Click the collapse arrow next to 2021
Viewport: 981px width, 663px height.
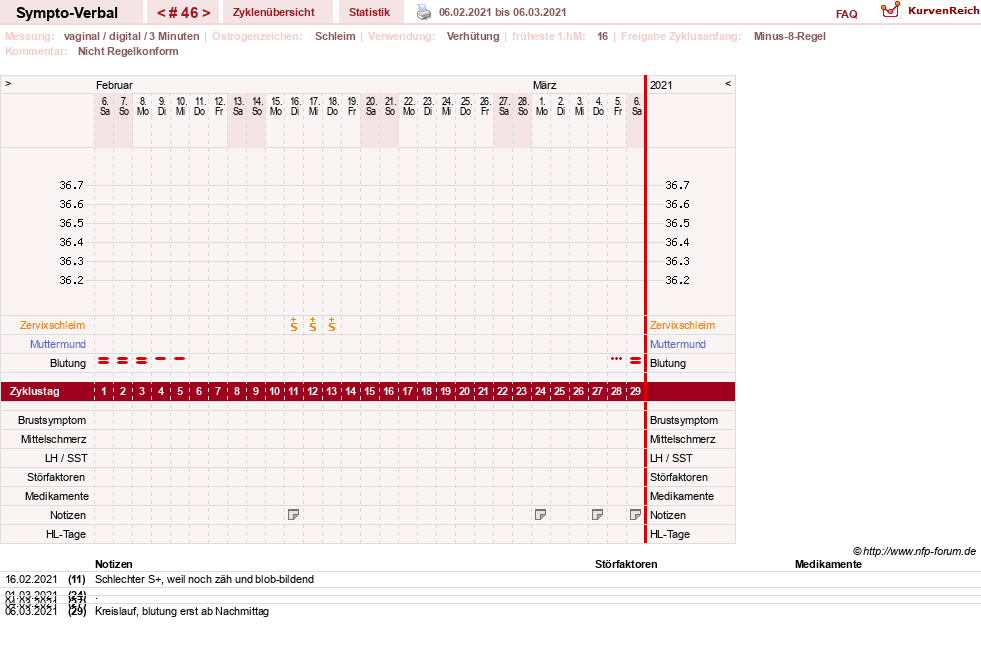click(728, 83)
